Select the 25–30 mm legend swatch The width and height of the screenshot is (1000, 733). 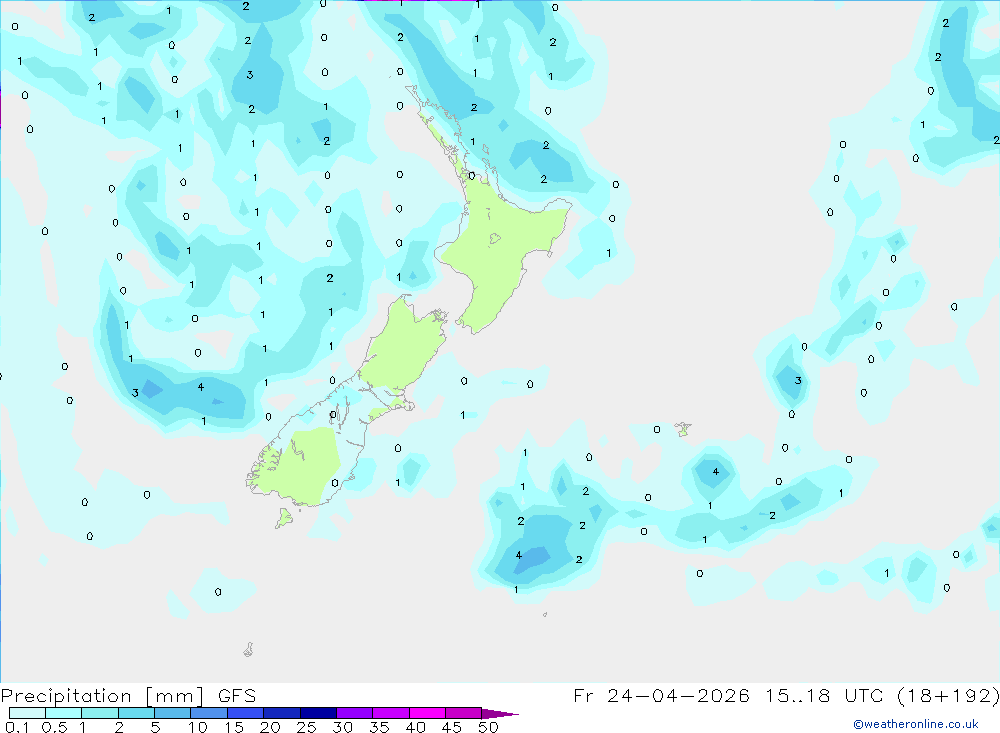[x=318, y=713]
